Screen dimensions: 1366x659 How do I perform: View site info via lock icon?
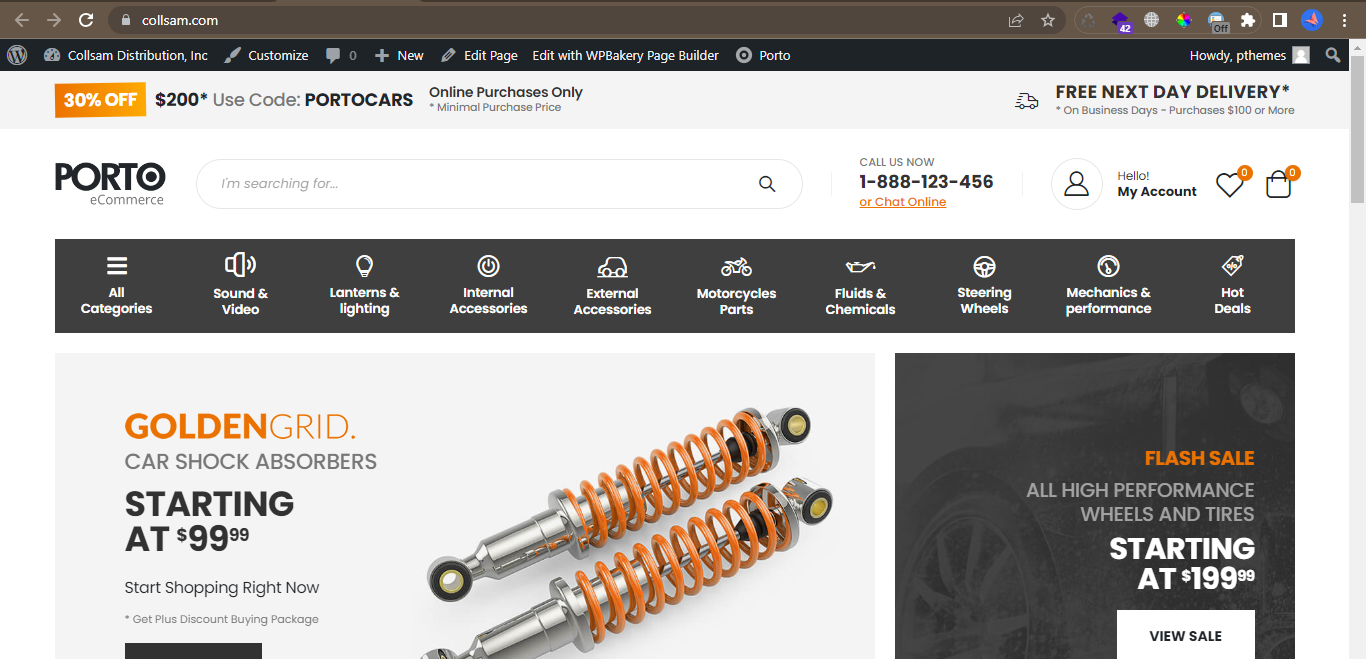[125, 20]
